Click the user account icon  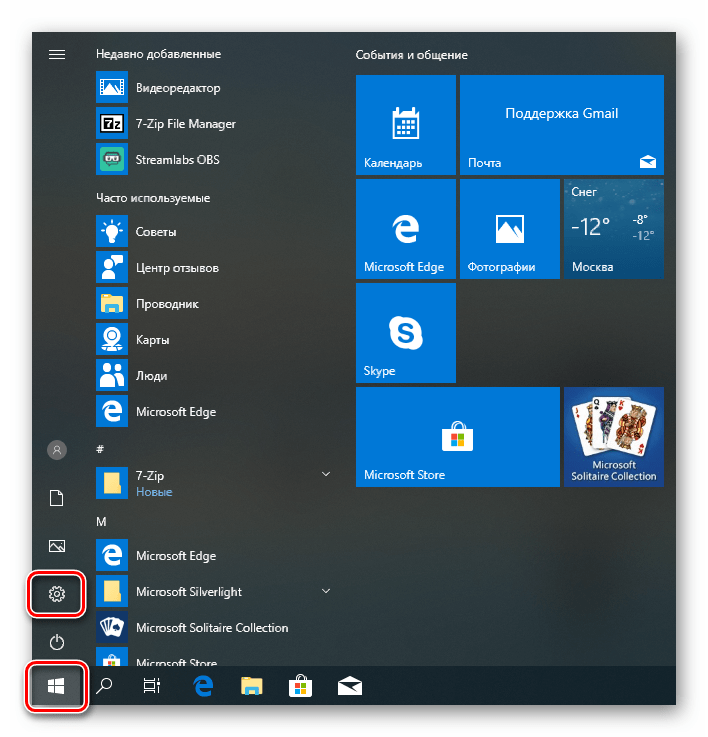pyautogui.click(x=57, y=450)
